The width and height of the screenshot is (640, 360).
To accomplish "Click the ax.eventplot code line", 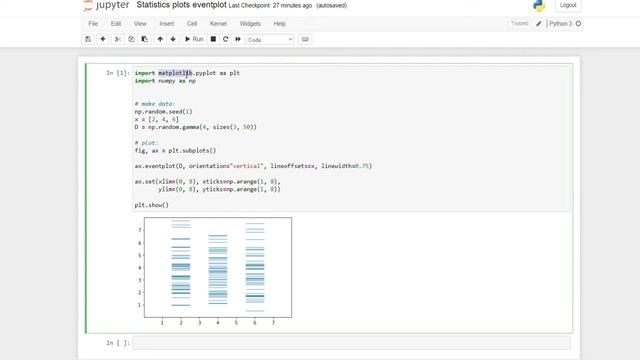I will tap(253, 166).
